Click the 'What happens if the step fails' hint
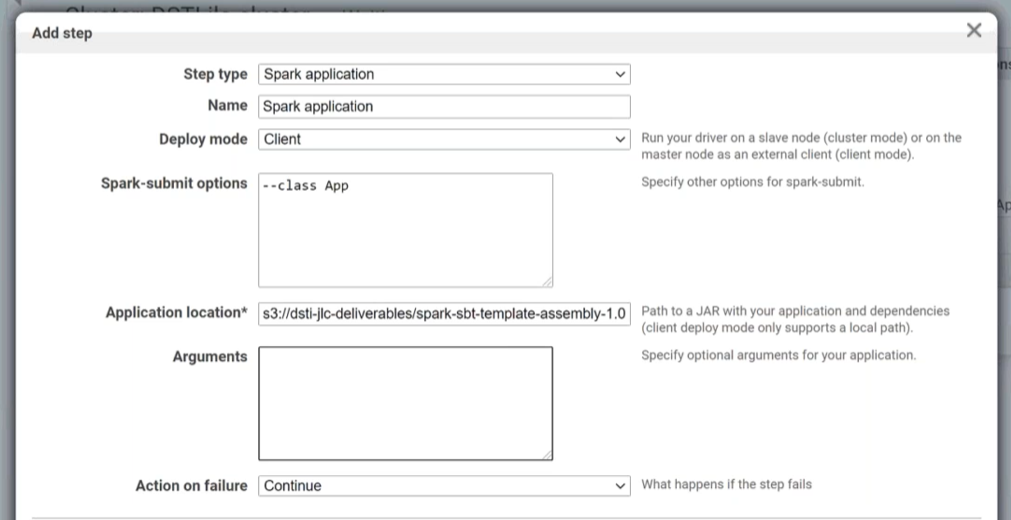 click(727, 485)
